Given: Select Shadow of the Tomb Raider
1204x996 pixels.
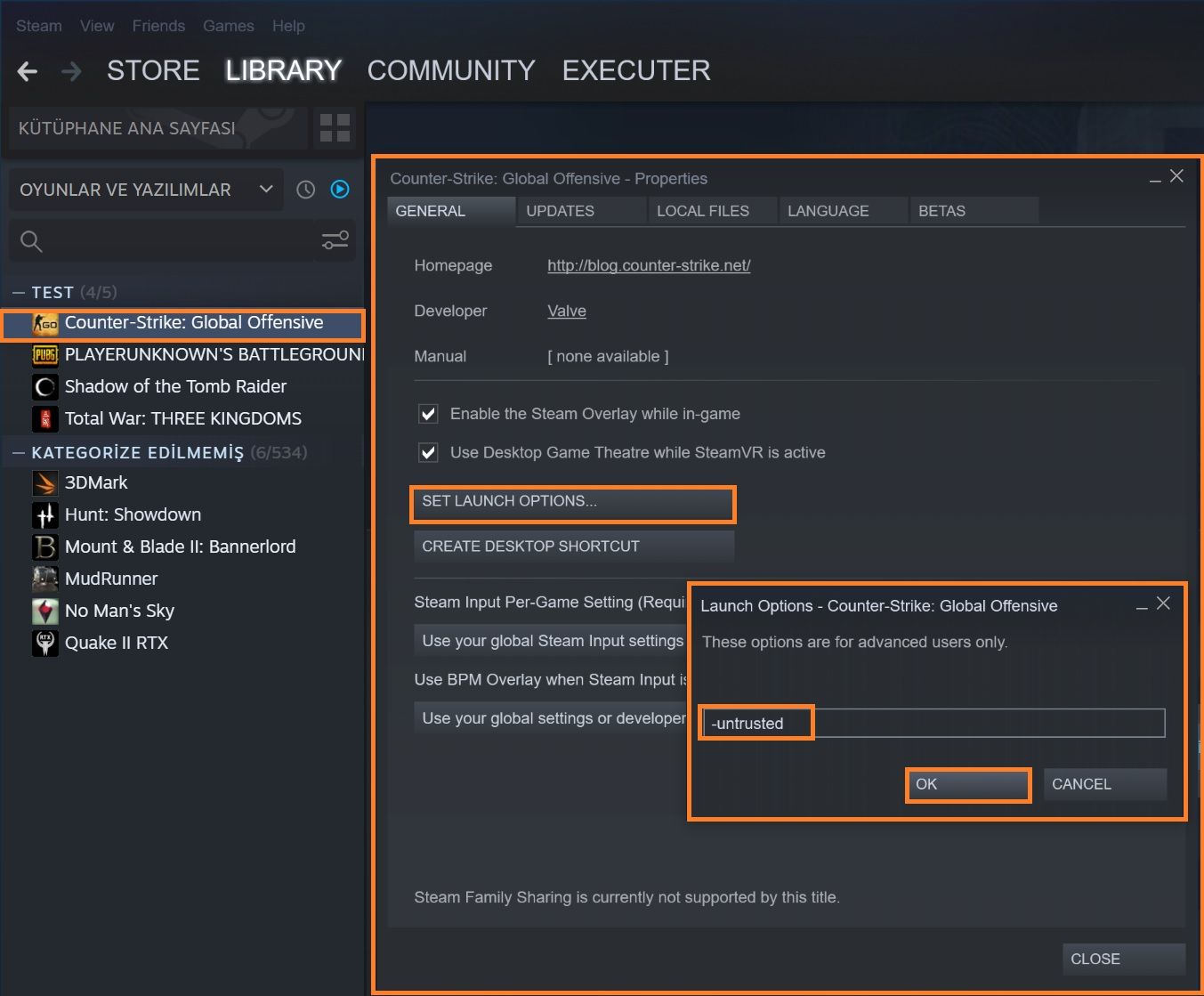Looking at the screenshot, I should [183, 387].
